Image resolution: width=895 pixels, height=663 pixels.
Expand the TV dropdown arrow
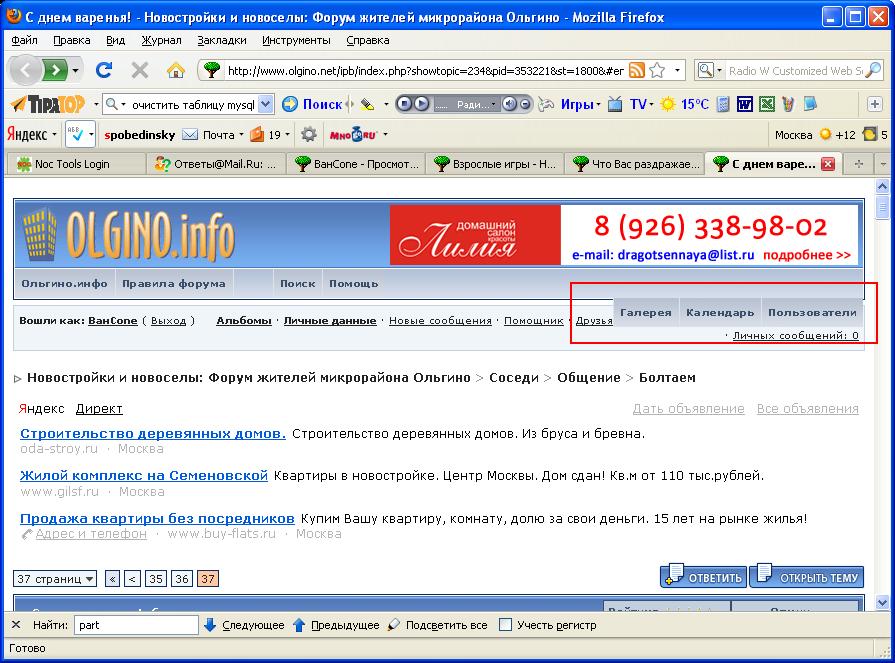[651, 105]
